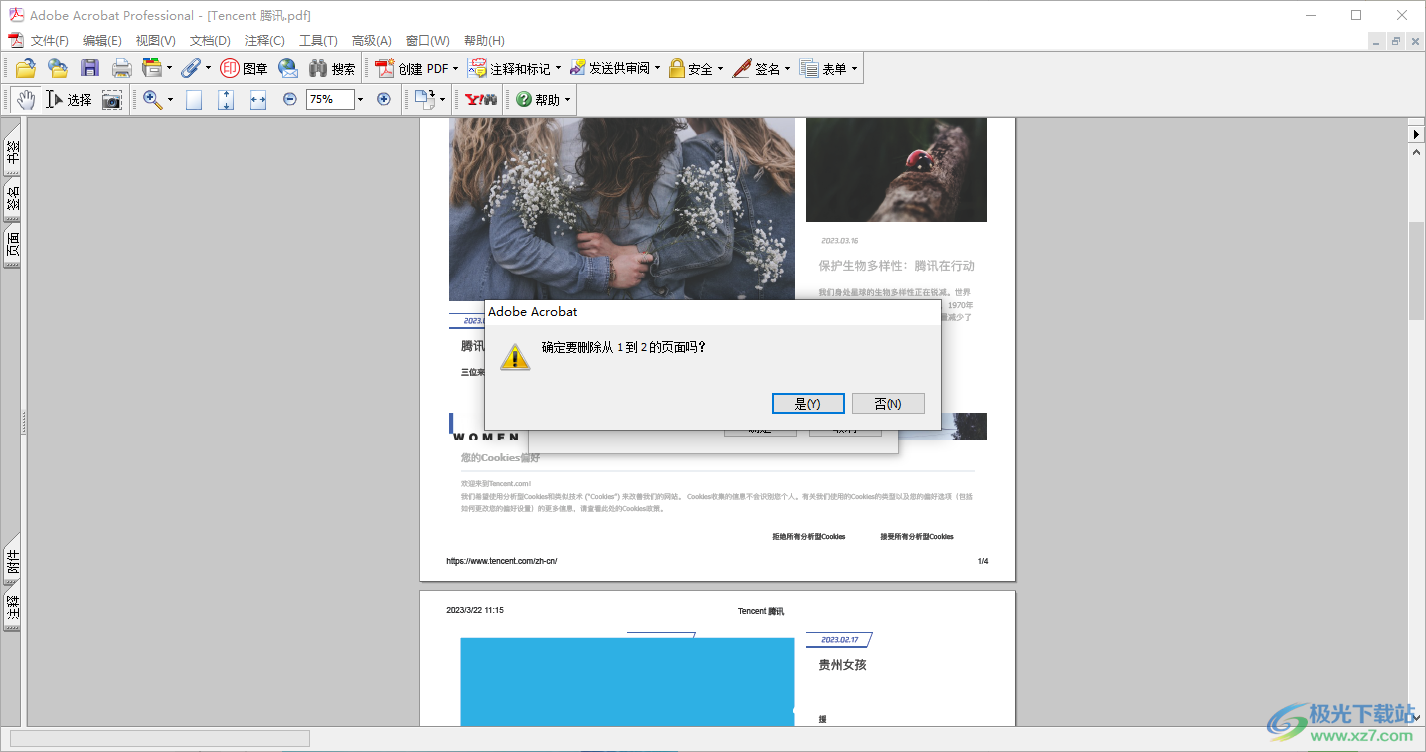Click the Print icon
The height and width of the screenshot is (752, 1426).
(x=122, y=68)
